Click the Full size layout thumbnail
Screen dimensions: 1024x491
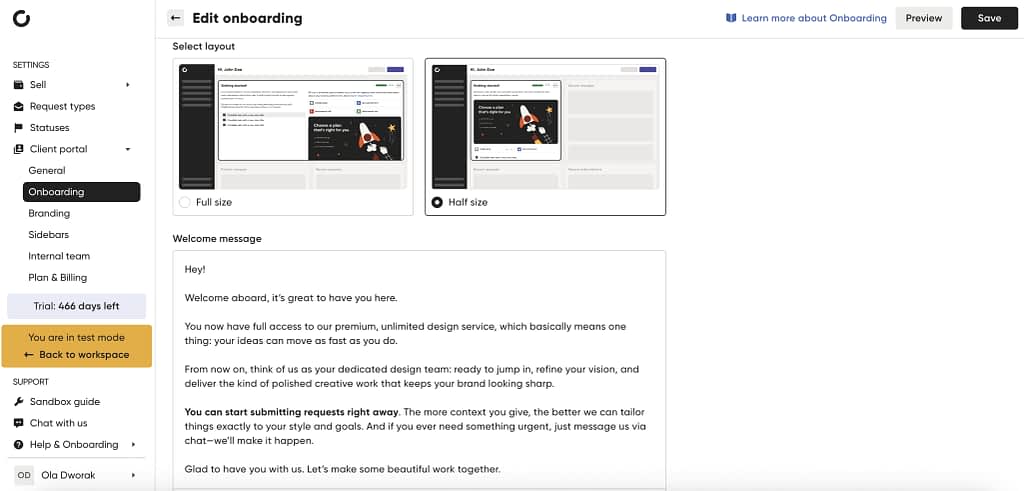[x=293, y=127]
